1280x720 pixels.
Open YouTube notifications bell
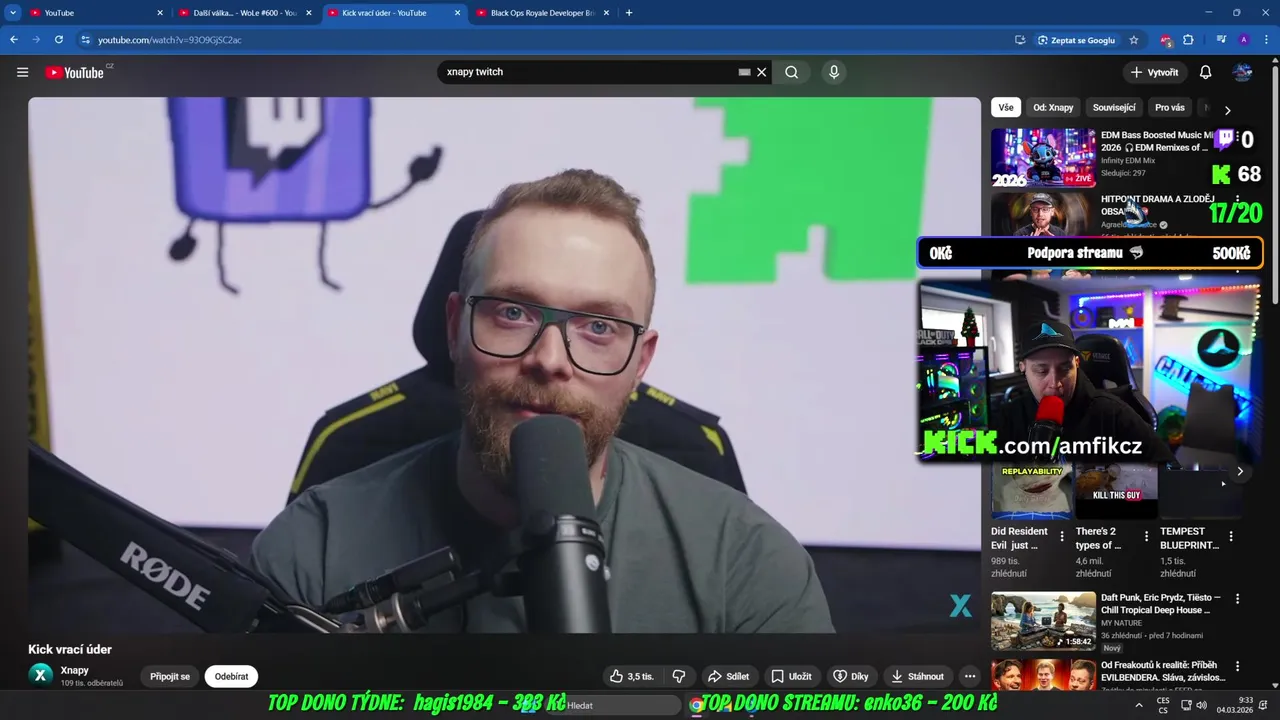point(1205,72)
